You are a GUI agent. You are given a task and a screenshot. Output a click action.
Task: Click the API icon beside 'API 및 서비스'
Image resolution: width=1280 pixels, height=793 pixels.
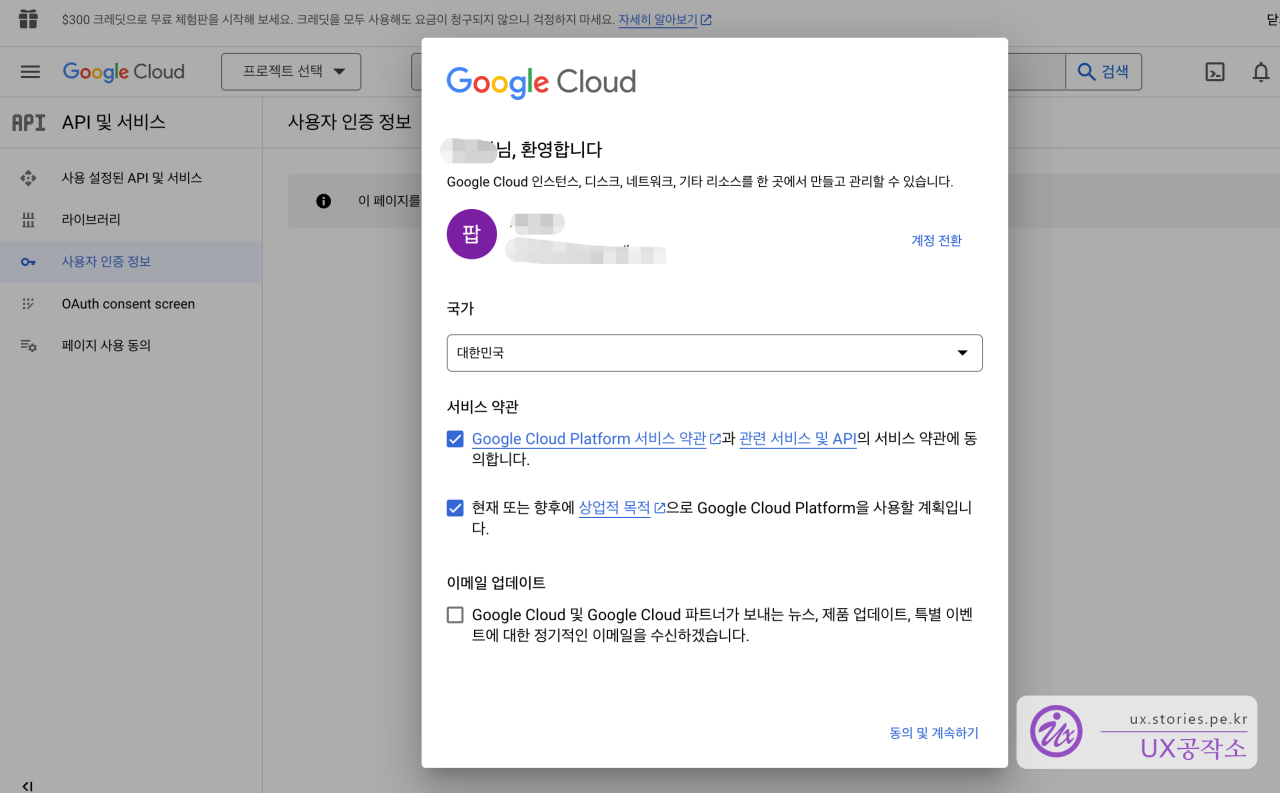pyautogui.click(x=28, y=122)
